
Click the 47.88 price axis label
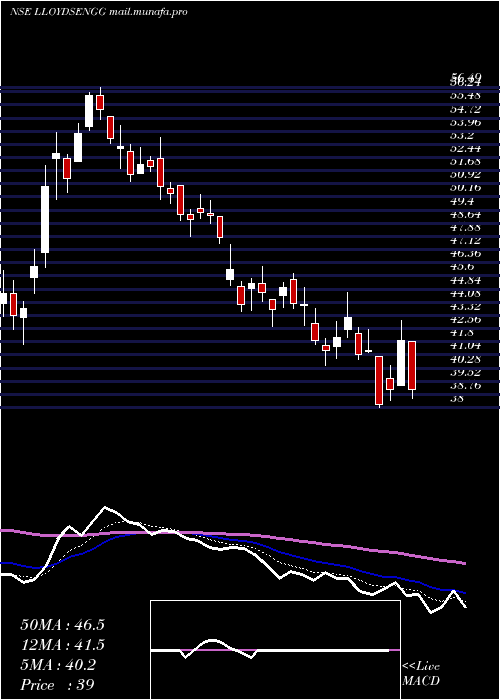point(465,227)
